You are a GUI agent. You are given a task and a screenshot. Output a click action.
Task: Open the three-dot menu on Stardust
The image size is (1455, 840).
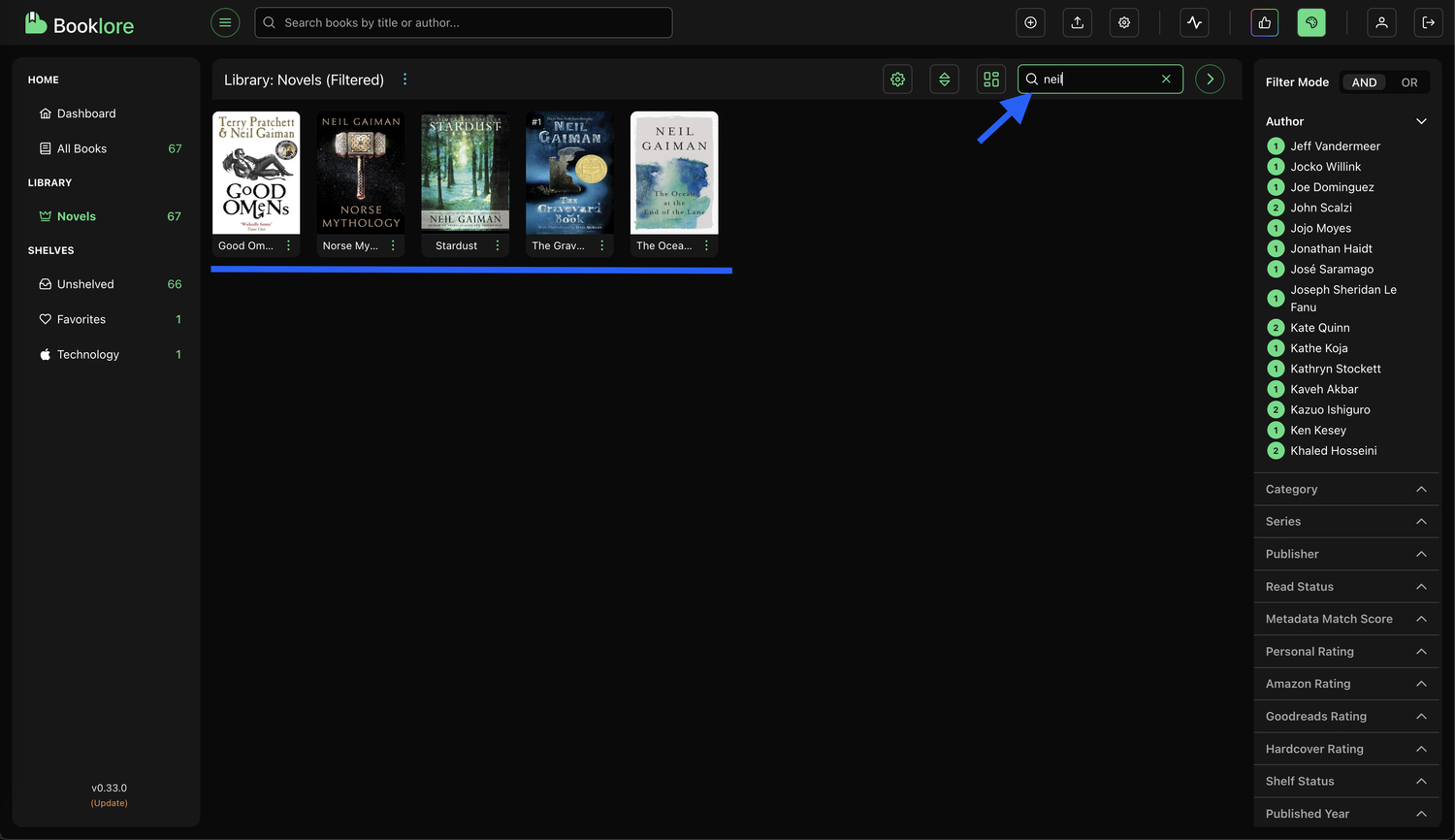(497, 245)
